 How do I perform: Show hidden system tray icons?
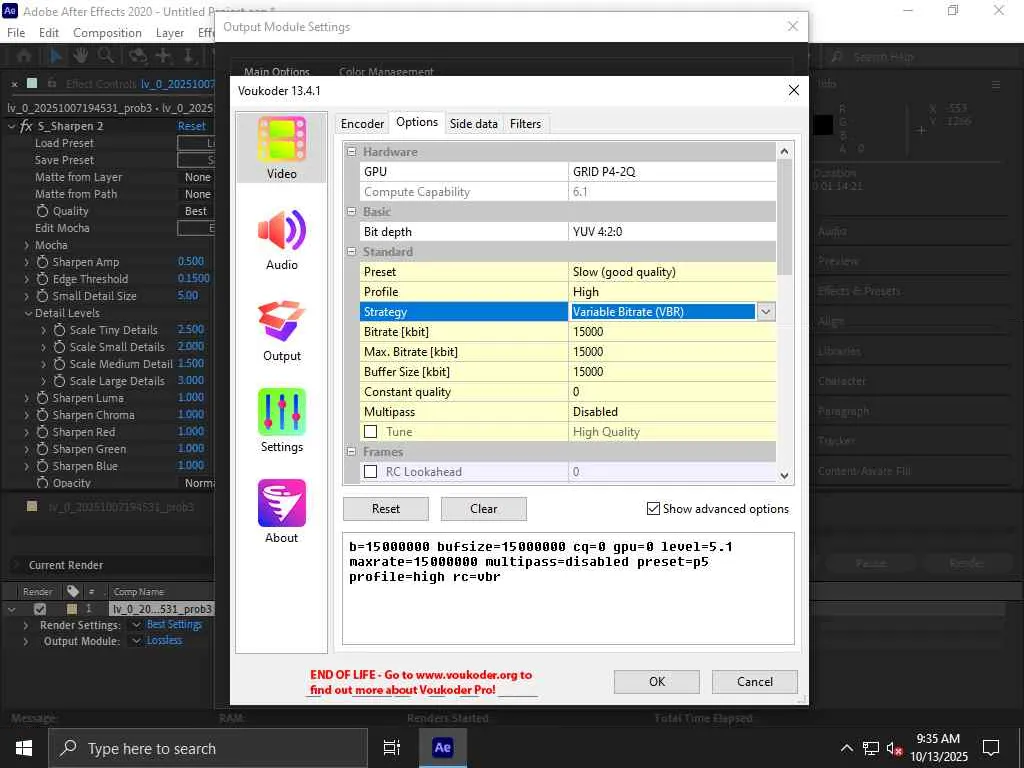click(x=846, y=748)
